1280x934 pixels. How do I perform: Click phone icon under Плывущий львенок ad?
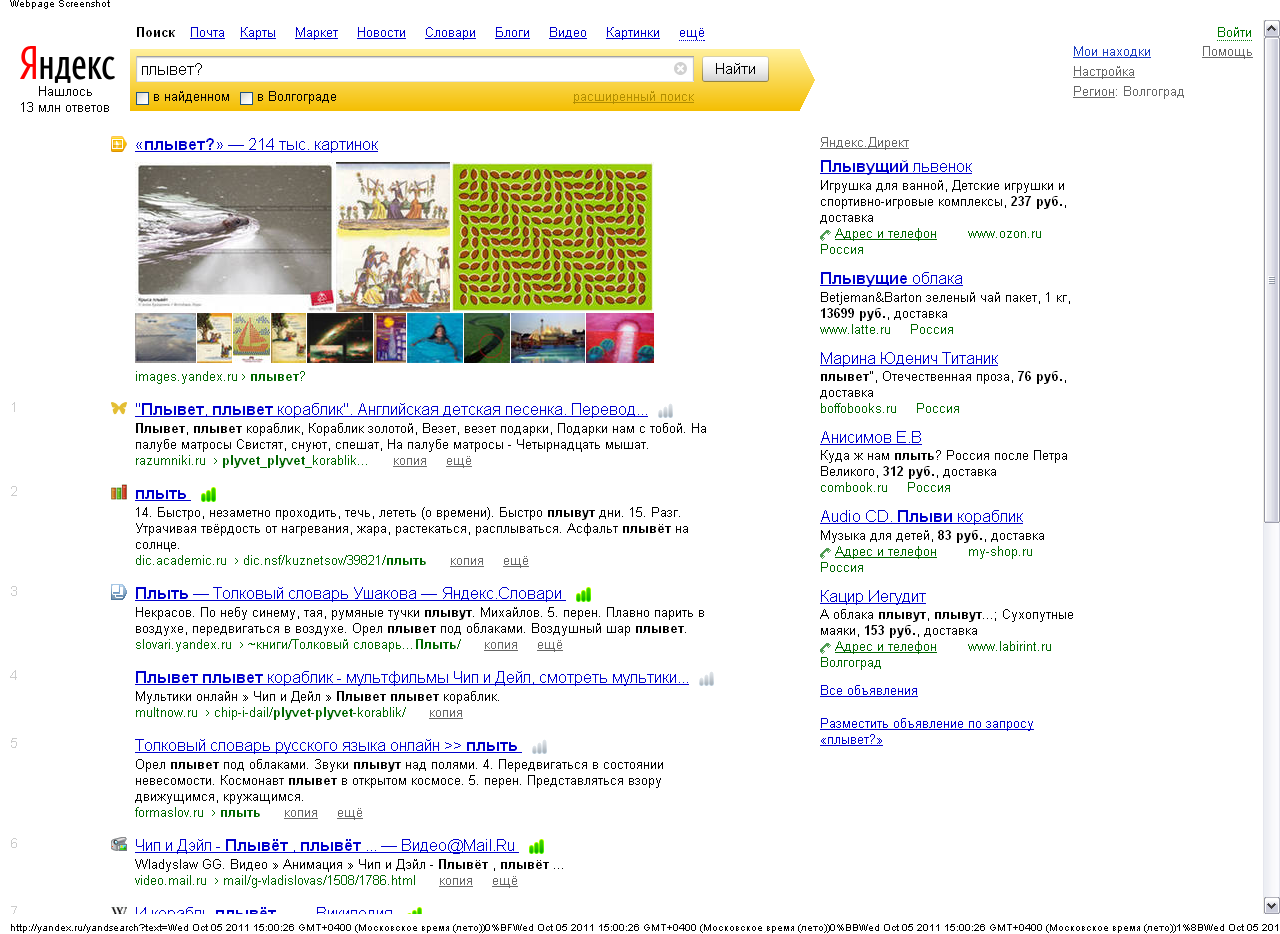pyautogui.click(x=826, y=235)
